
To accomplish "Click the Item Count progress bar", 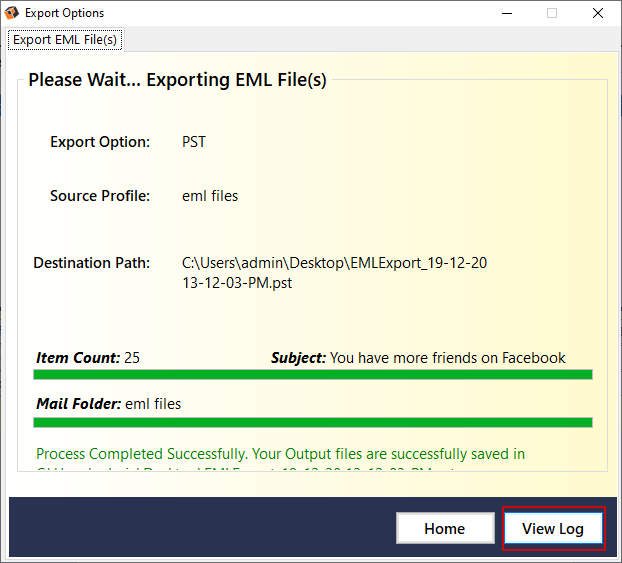I will tap(313, 375).
